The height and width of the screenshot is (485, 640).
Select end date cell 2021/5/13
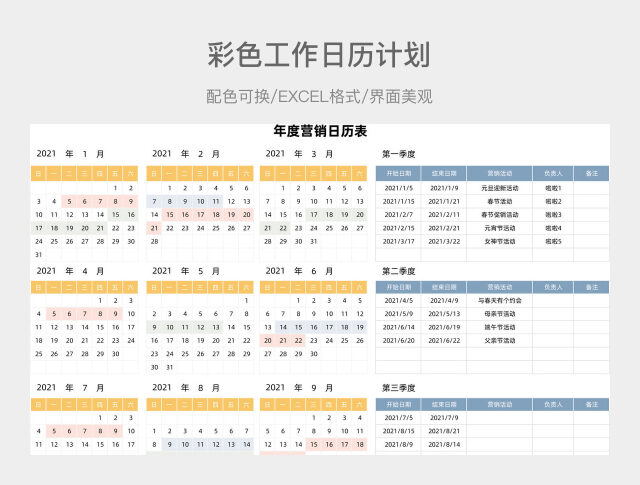point(444,314)
